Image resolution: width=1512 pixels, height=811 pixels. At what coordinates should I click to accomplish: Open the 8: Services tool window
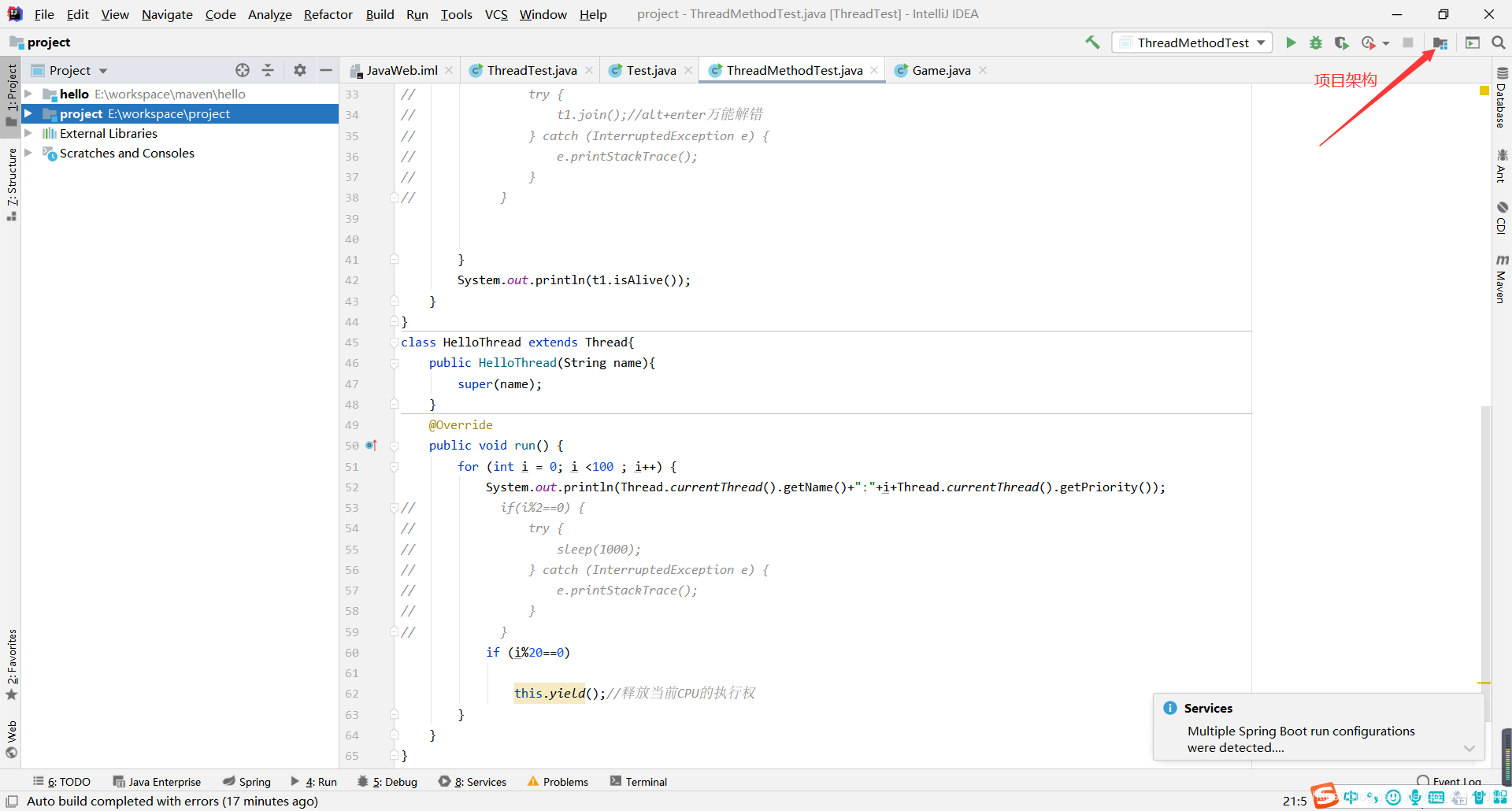[x=472, y=782]
